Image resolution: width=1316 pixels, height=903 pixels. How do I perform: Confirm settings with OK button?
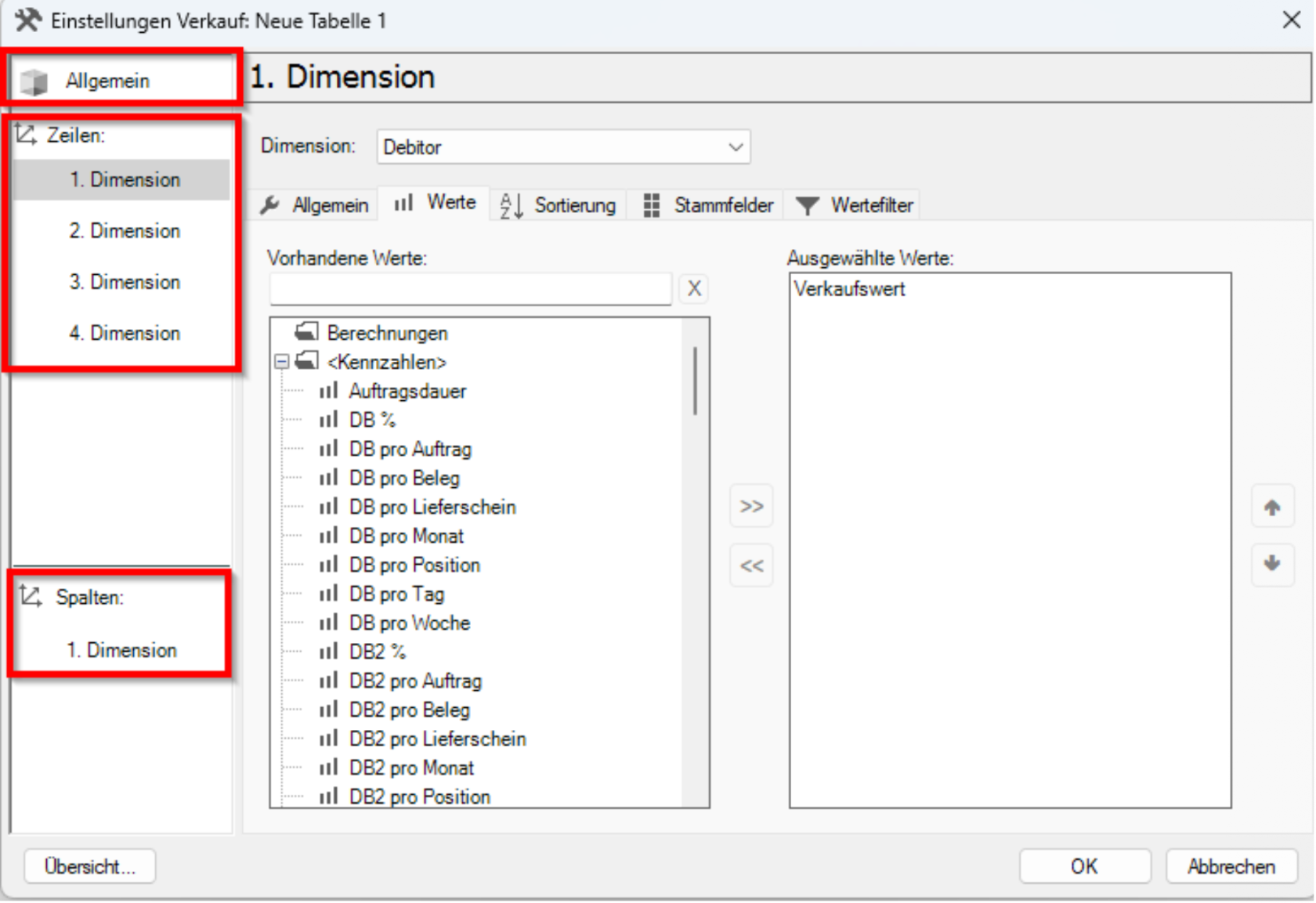tap(1085, 866)
